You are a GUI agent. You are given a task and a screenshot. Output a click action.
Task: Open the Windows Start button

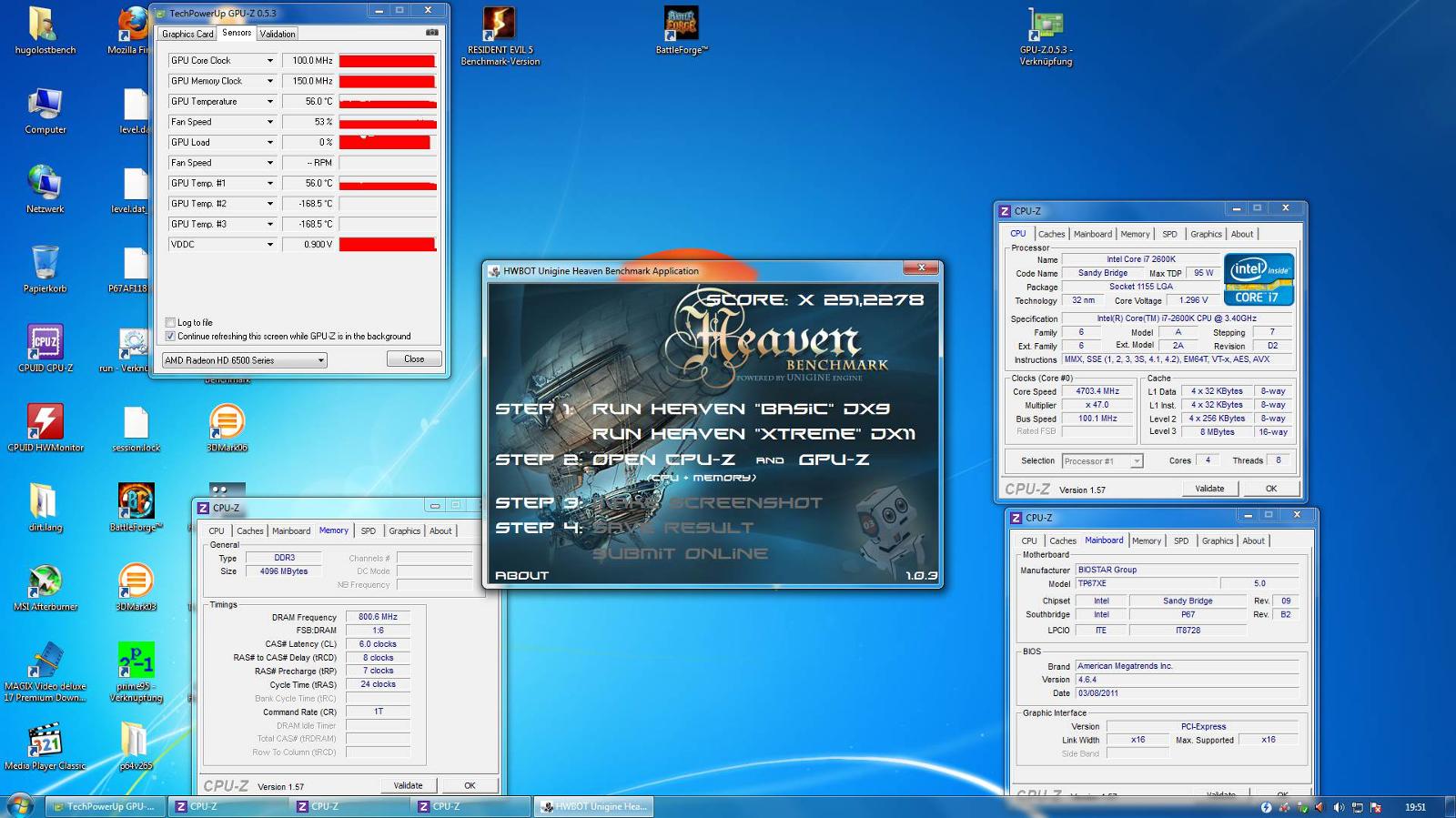[20, 805]
